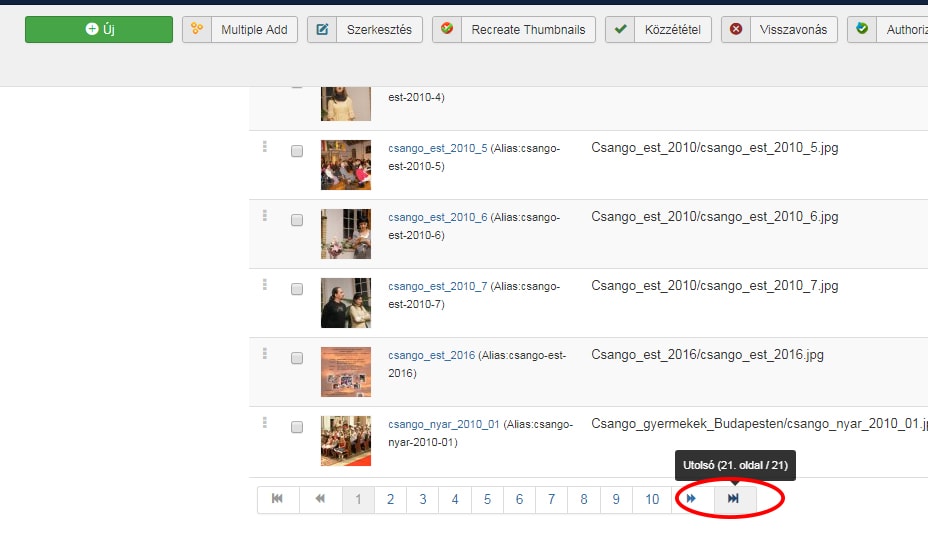
Task: Go to pagination page 10
Action: click(652, 499)
